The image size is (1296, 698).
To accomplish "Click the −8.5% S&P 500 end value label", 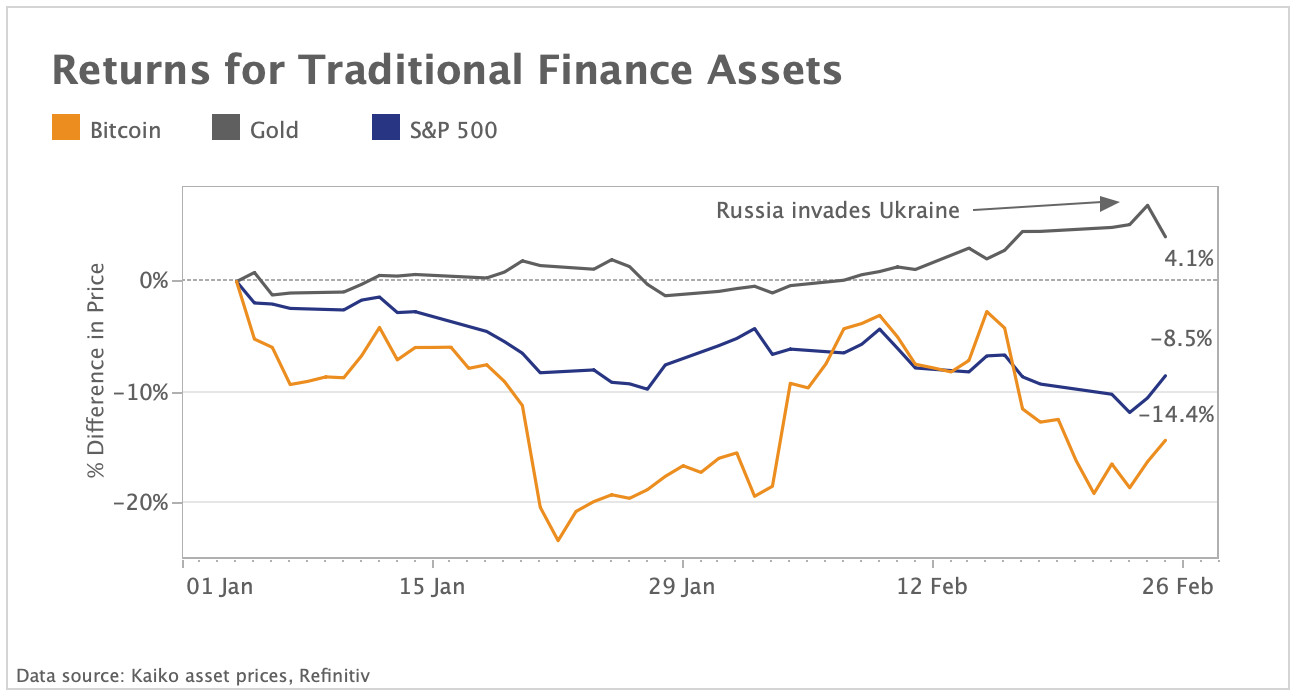I will [1181, 339].
